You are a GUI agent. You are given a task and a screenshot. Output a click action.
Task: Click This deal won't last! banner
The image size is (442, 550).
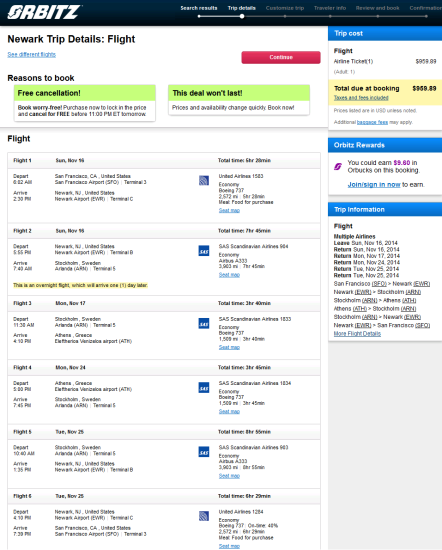[x=239, y=93]
